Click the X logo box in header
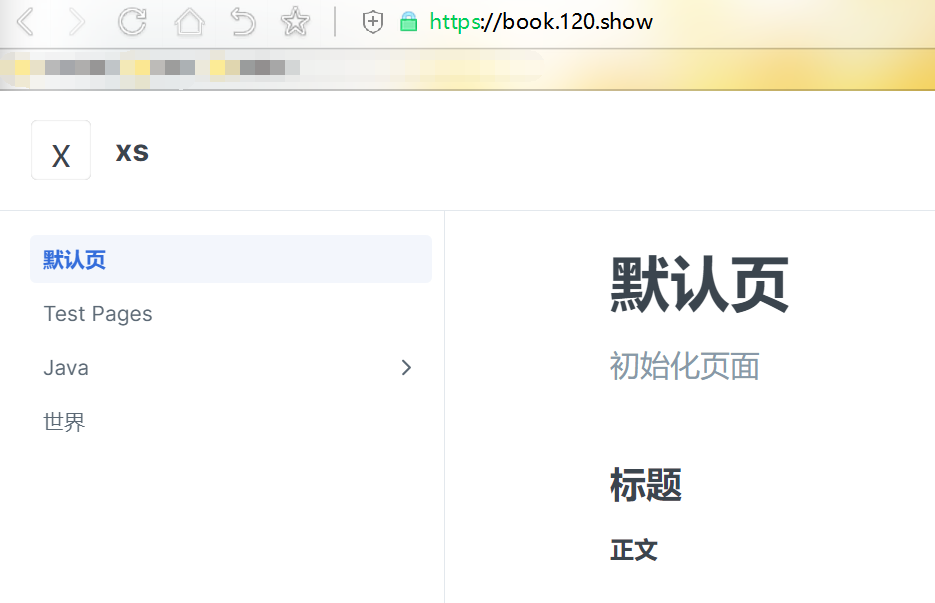The height and width of the screenshot is (603, 935). (61, 151)
